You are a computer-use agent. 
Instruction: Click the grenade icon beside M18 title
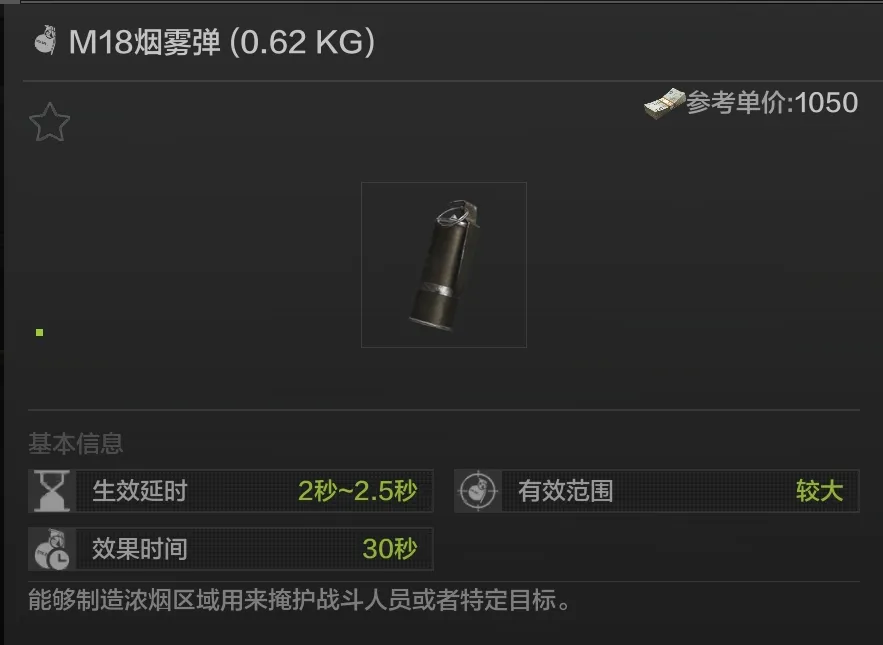(46, 40)
